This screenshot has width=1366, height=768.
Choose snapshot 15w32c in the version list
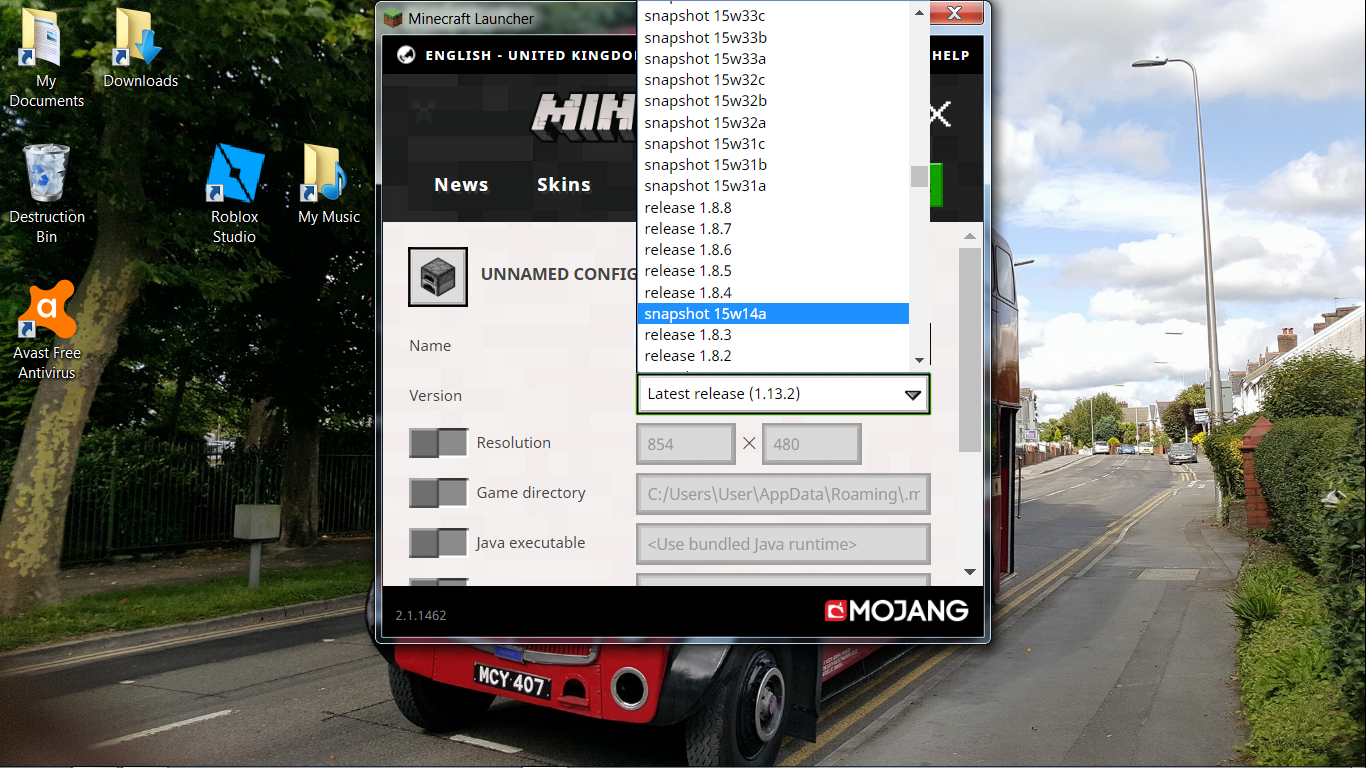pyautogui.click(x=773, y=80)
